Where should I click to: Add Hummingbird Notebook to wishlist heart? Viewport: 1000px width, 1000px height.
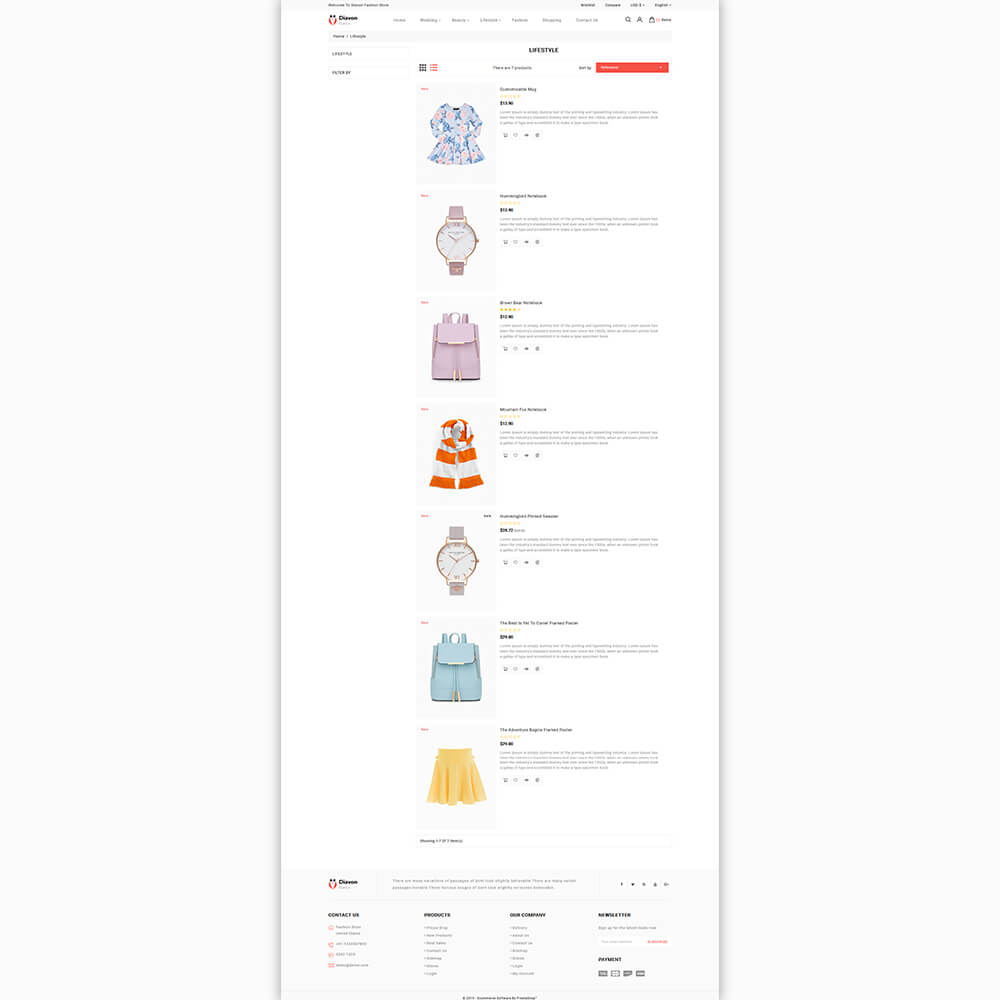[x=516, y=242]
